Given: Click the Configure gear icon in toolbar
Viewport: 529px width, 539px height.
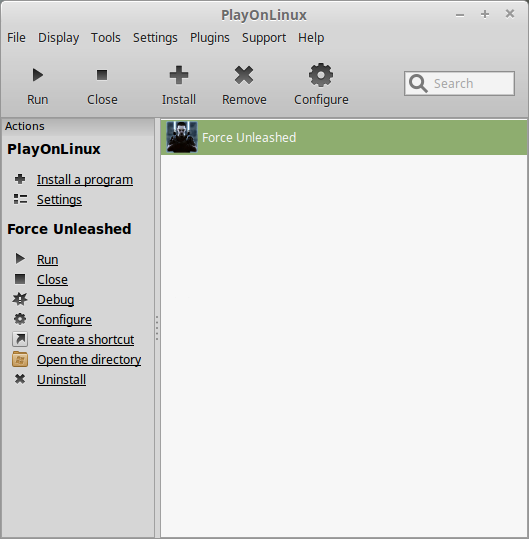Looking at the screenshot, I should coord(321,75).
